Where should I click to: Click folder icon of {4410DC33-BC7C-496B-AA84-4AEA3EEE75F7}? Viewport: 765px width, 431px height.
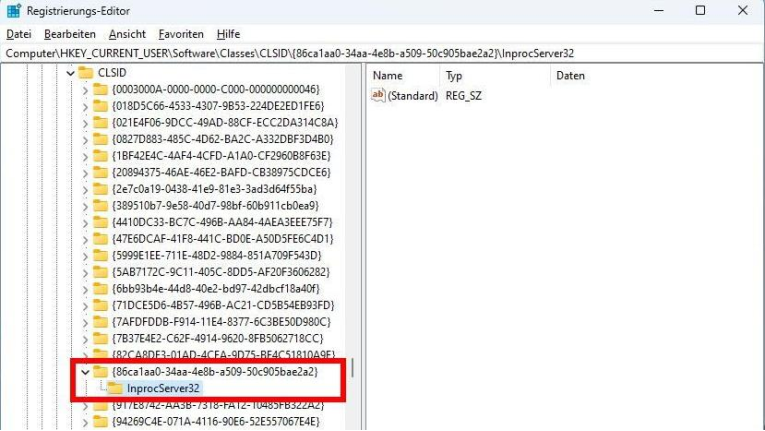click(100, 222)
